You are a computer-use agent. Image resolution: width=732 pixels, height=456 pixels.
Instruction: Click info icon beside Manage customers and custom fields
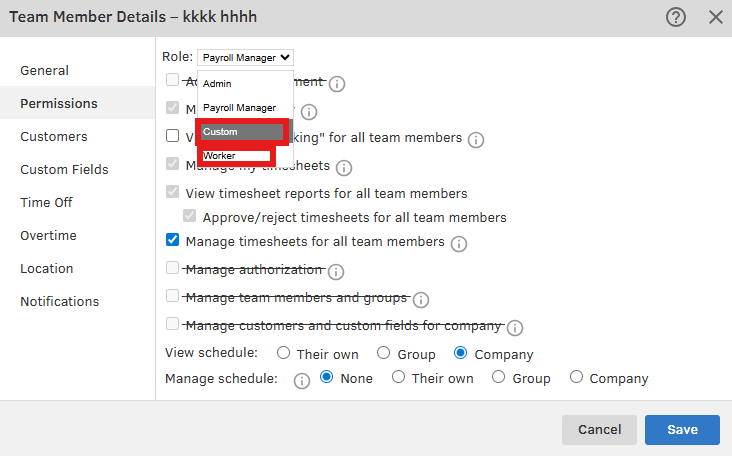pos(515,328)
